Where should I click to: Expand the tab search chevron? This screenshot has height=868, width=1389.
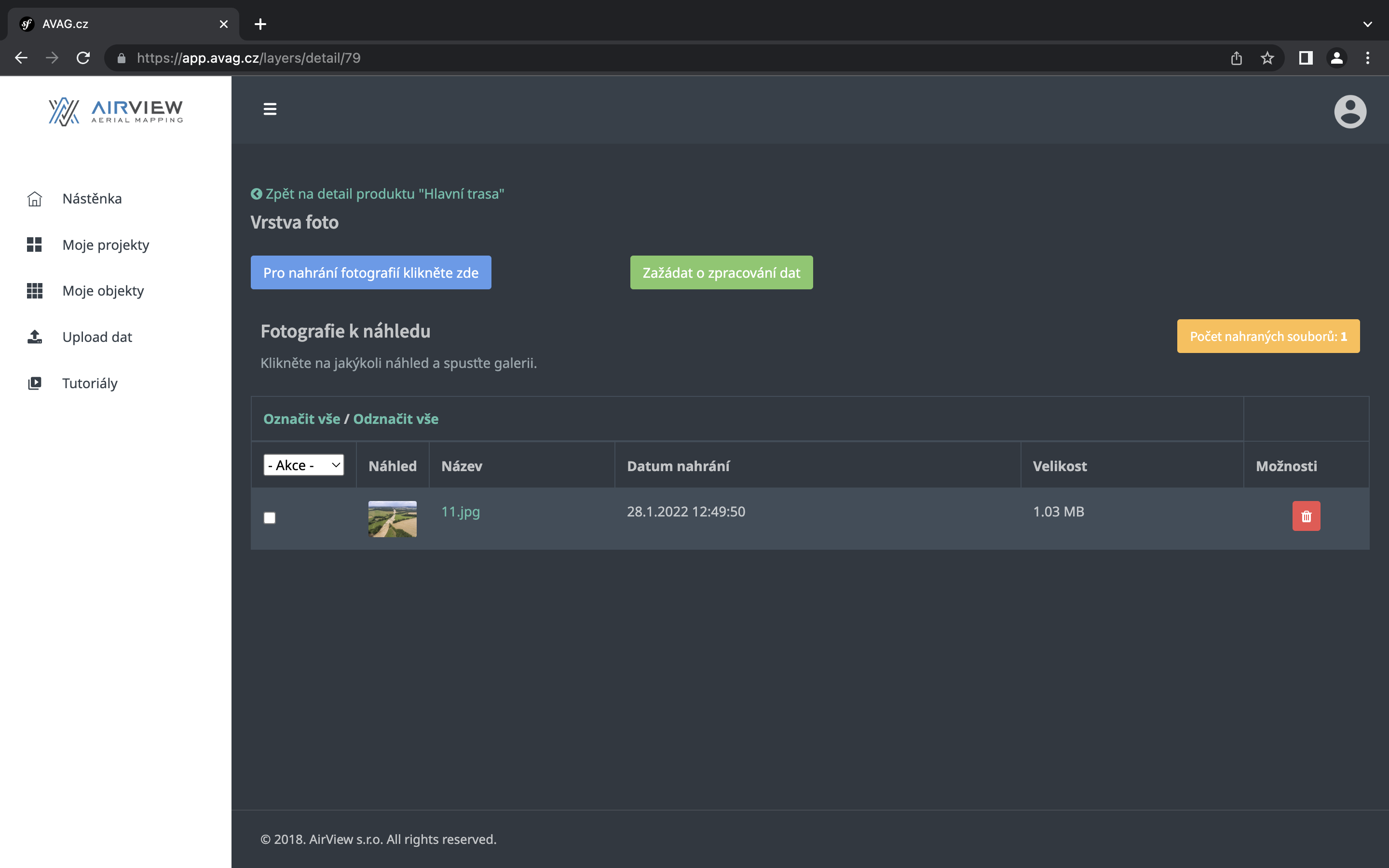[x=1367, y=24]
